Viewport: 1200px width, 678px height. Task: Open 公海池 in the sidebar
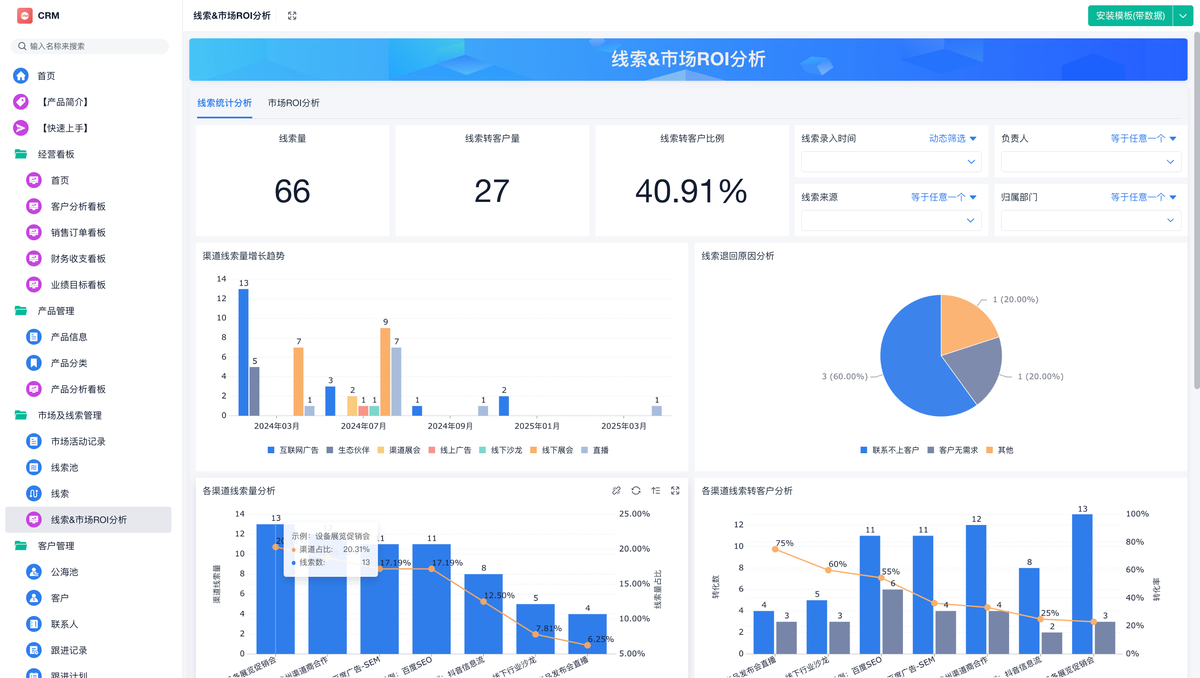[64, 572]
